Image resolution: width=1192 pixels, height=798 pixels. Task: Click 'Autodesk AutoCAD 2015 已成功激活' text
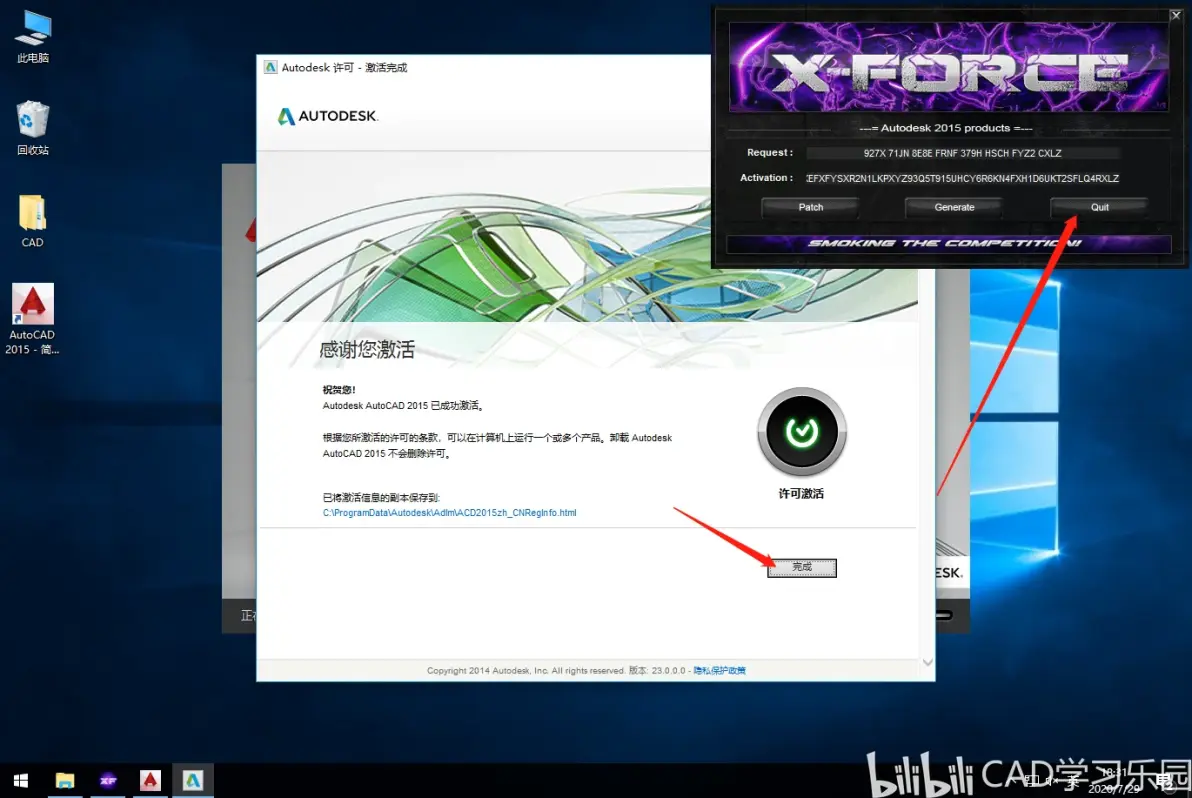coord(403,406)
